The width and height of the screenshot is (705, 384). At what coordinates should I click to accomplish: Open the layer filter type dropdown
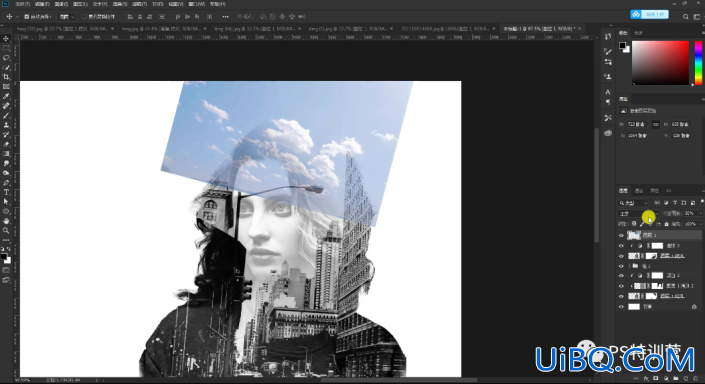click(633, 203)
